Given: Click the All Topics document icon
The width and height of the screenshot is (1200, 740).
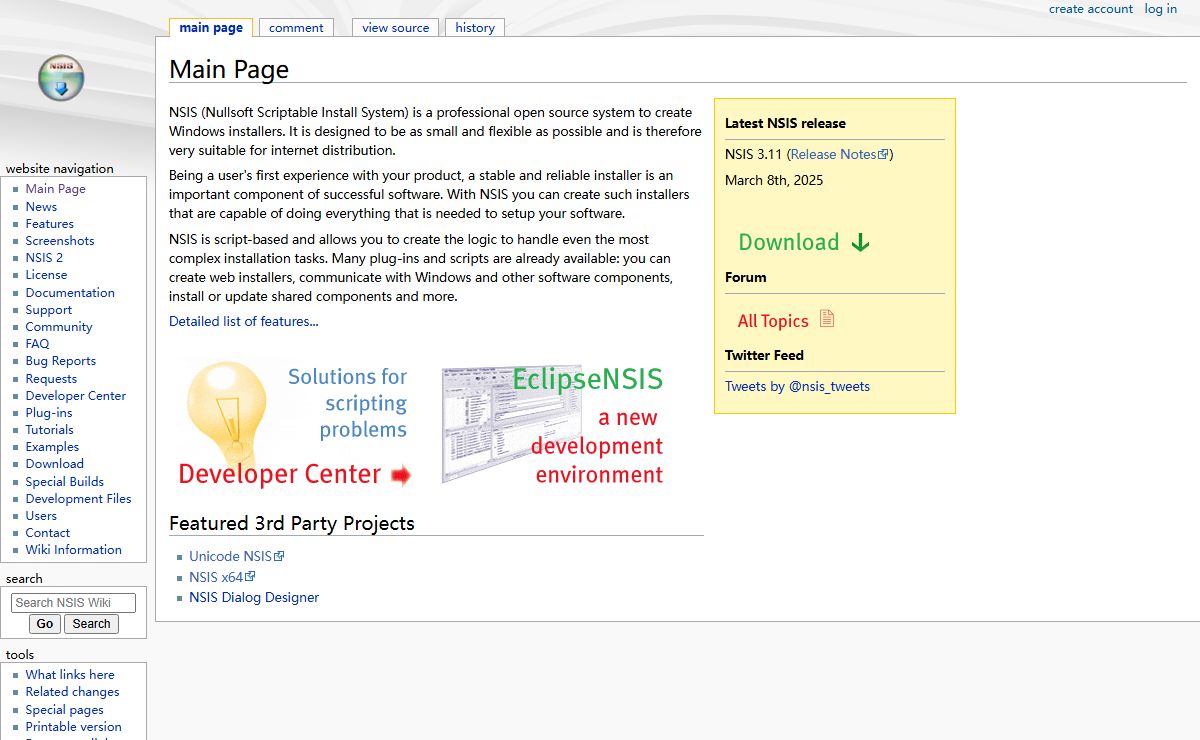Looking at the screenshot, I should point(827,319).
